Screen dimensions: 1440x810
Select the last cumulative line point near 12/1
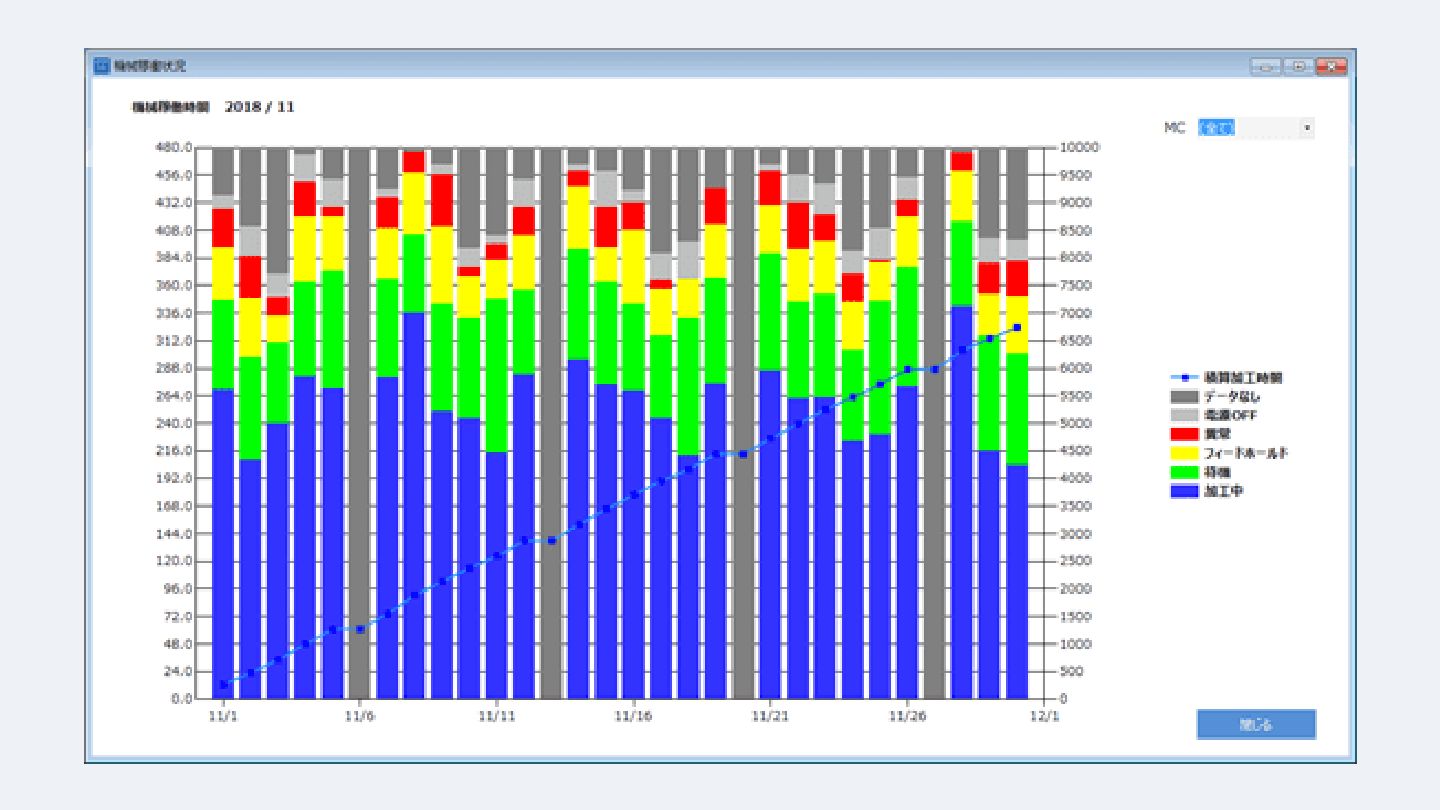(1017, 327)
